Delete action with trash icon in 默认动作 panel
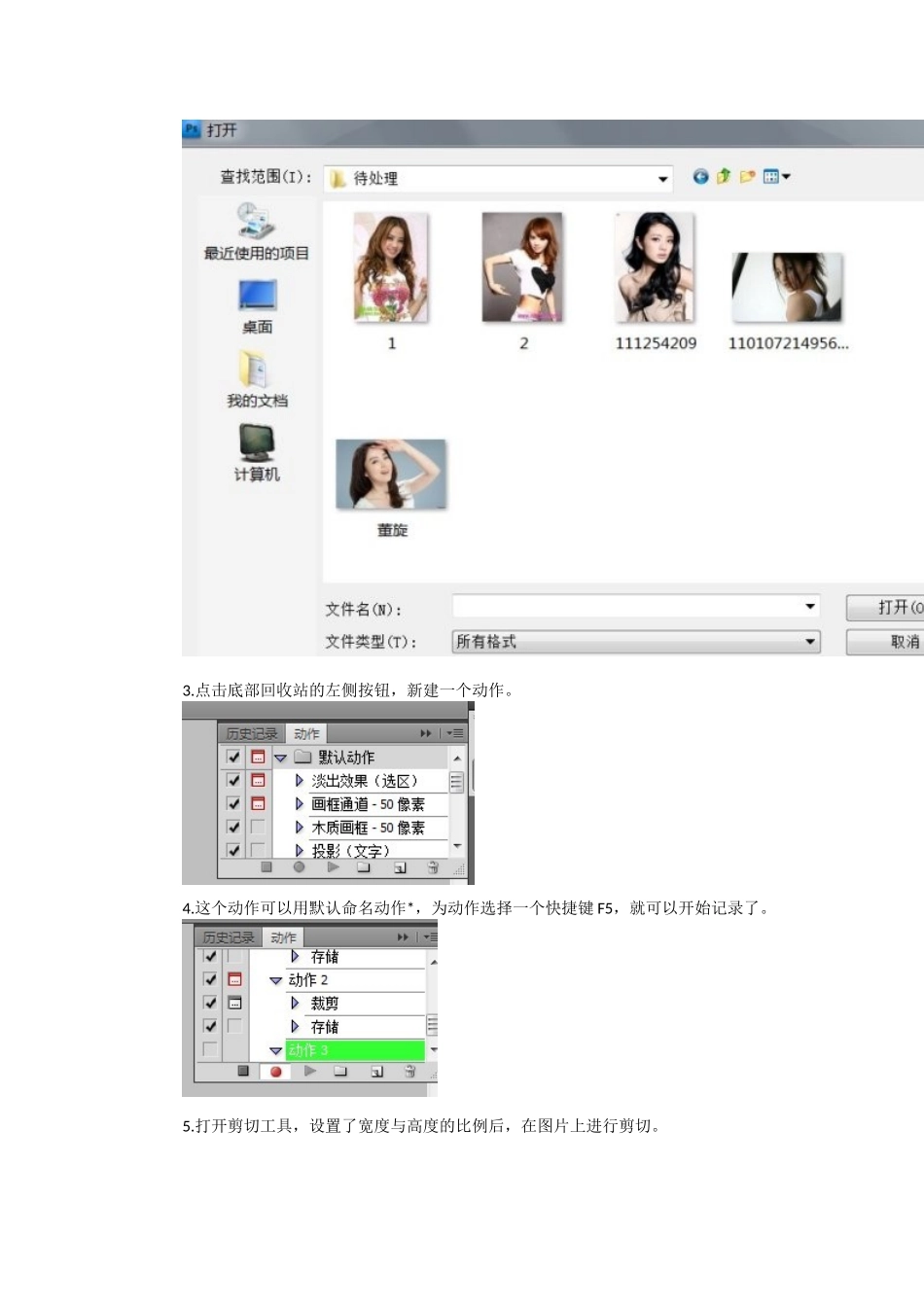The image size is (924, 1307). pos(433,866)
